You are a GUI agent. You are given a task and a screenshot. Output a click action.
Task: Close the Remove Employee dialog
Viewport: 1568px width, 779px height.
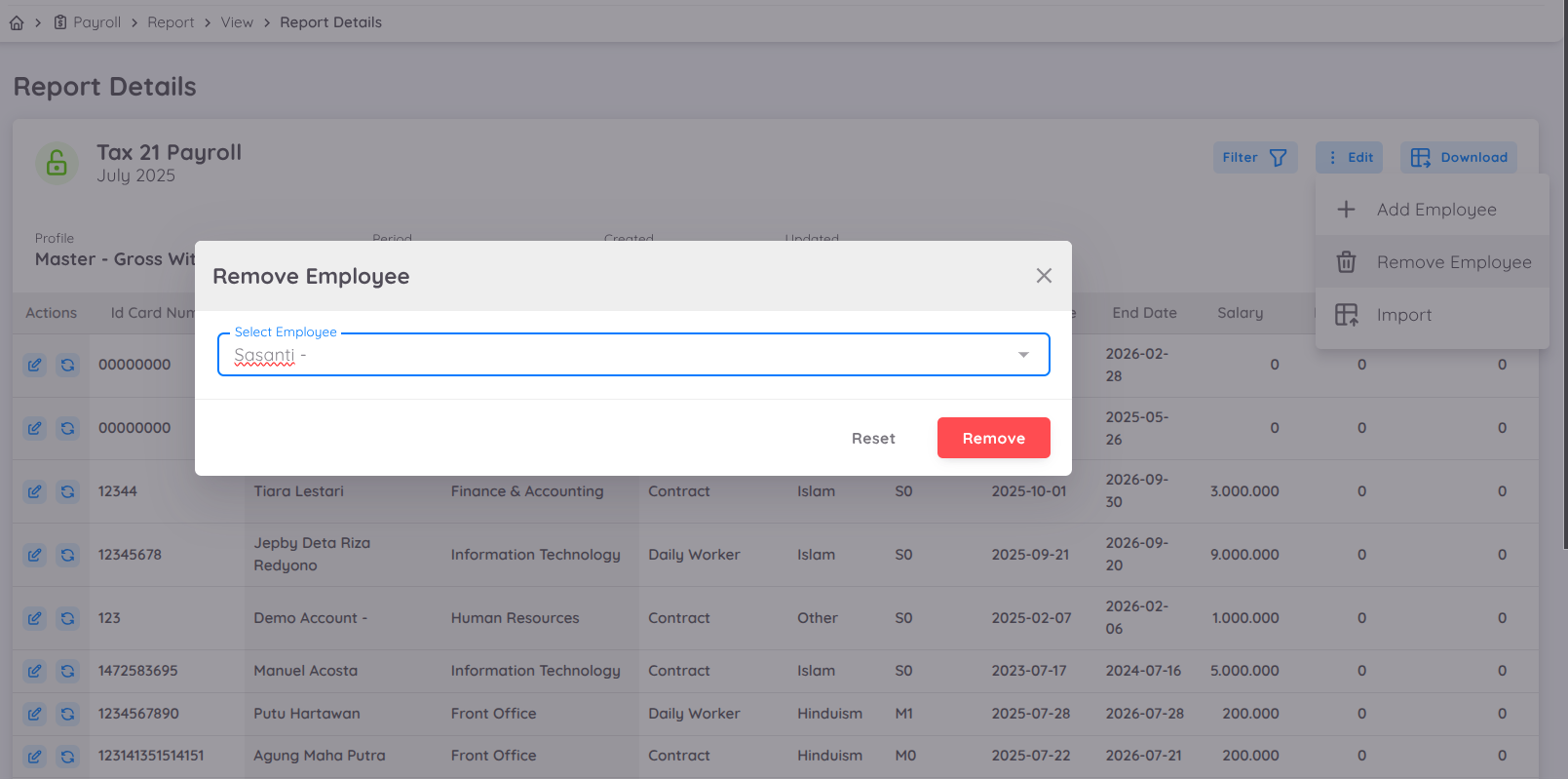[1044, 276]
